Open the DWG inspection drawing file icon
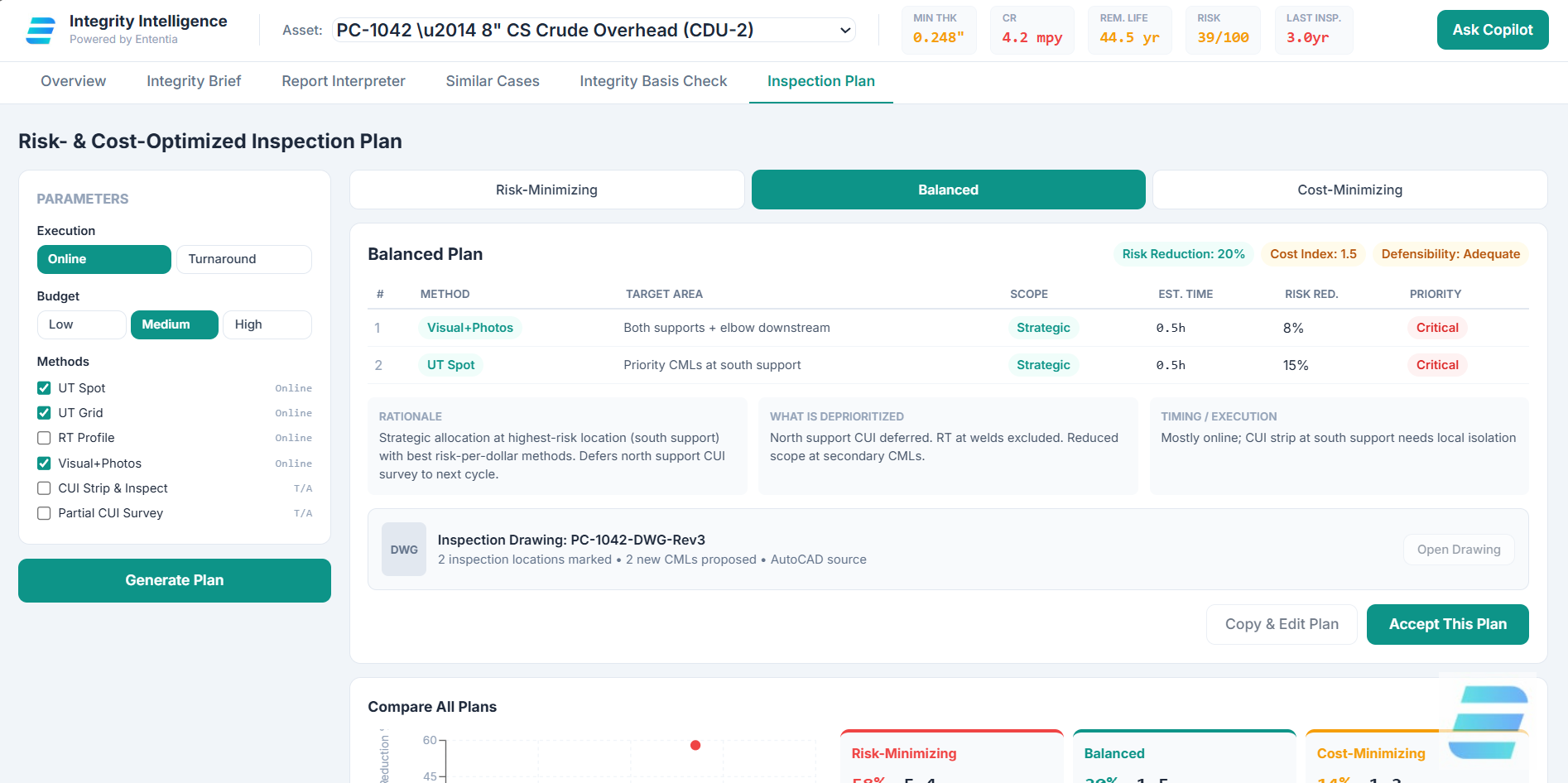Image resolution: width=1568 pixels, height=783 pixels. (404, 549)
